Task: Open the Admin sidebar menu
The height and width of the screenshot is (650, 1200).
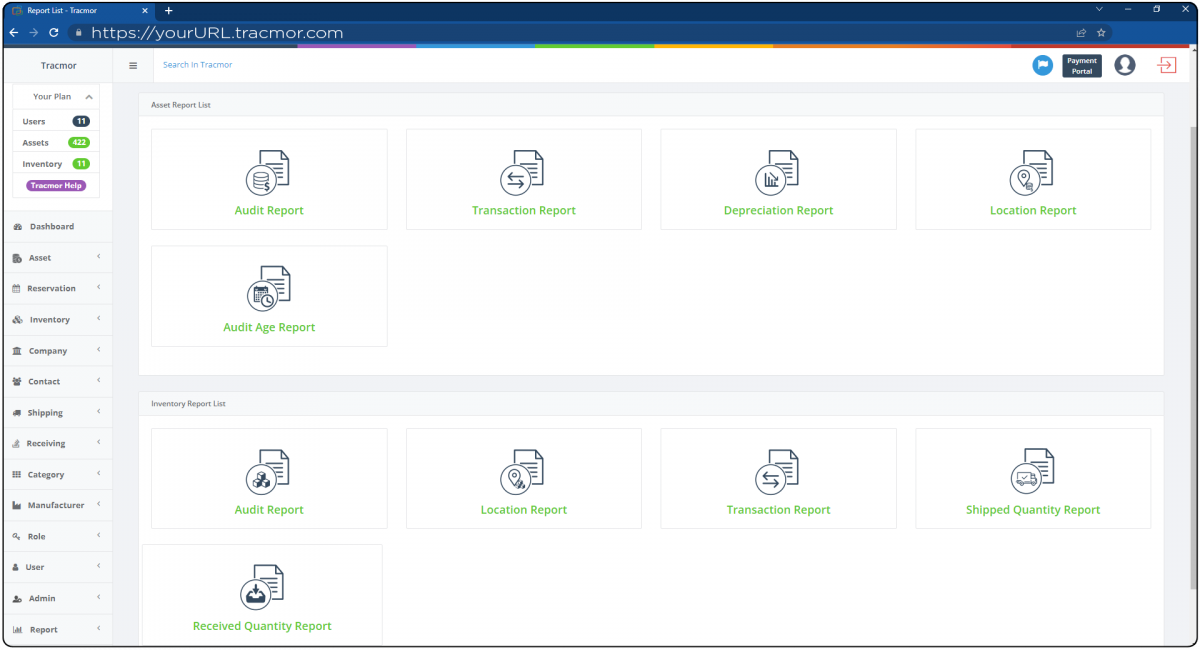Action: click(x=57, y=599)
